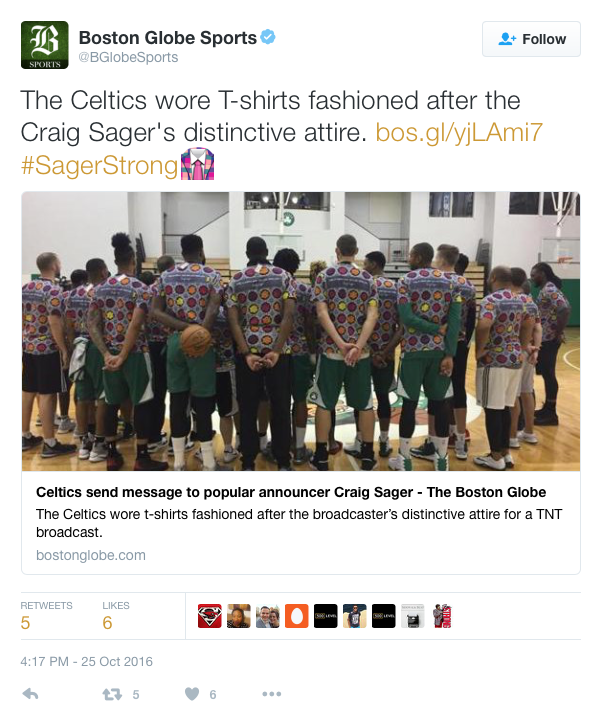
Task: Open the bos.gl/yjLAmi7 link
Action: [459, 133]
